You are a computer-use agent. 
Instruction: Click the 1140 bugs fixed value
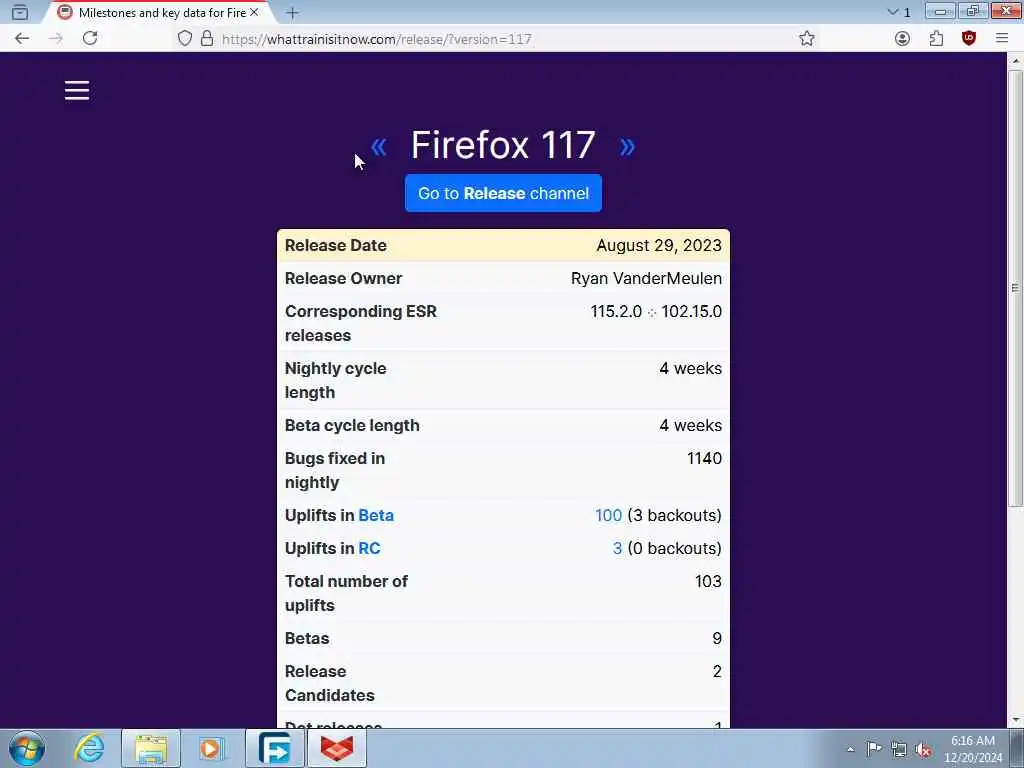(705, 458)
